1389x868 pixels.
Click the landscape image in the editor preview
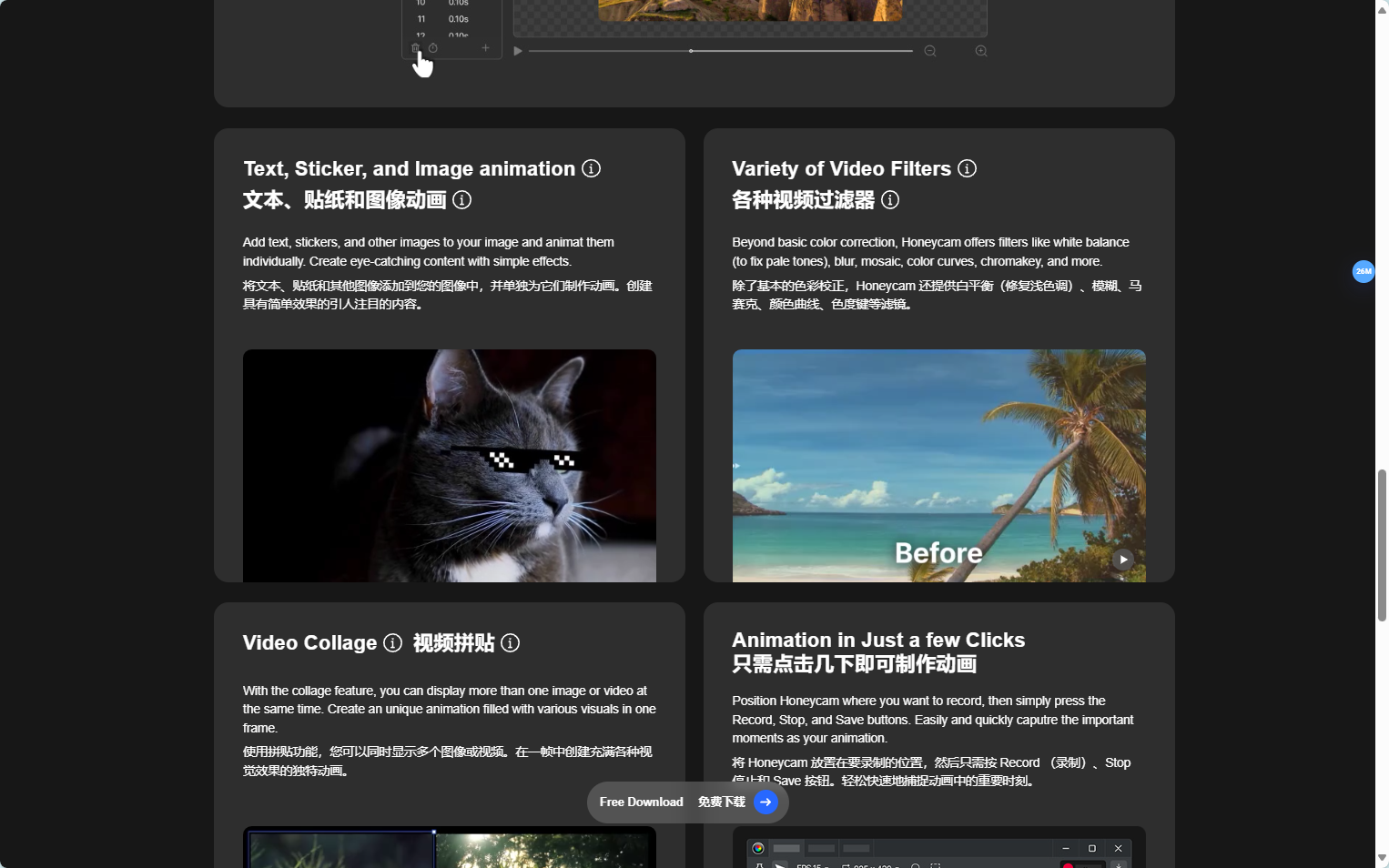click(x=750, y=10)
